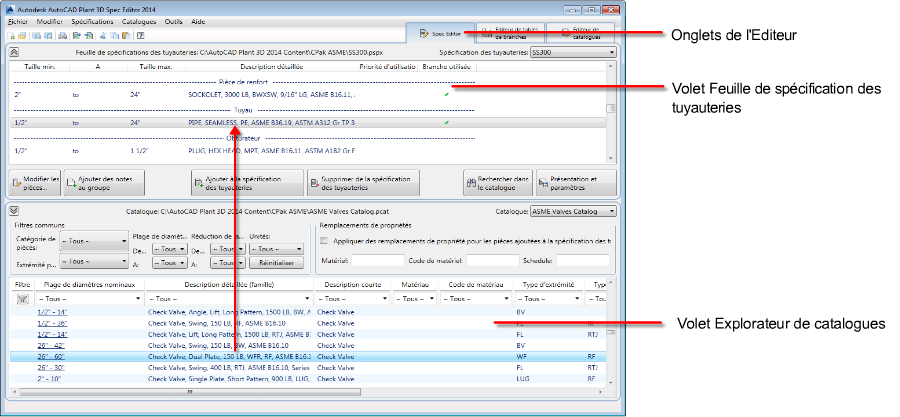900x417 pixels.
Task: Open the Type d'extrémité column filter
Action: (x=548, y=299)
